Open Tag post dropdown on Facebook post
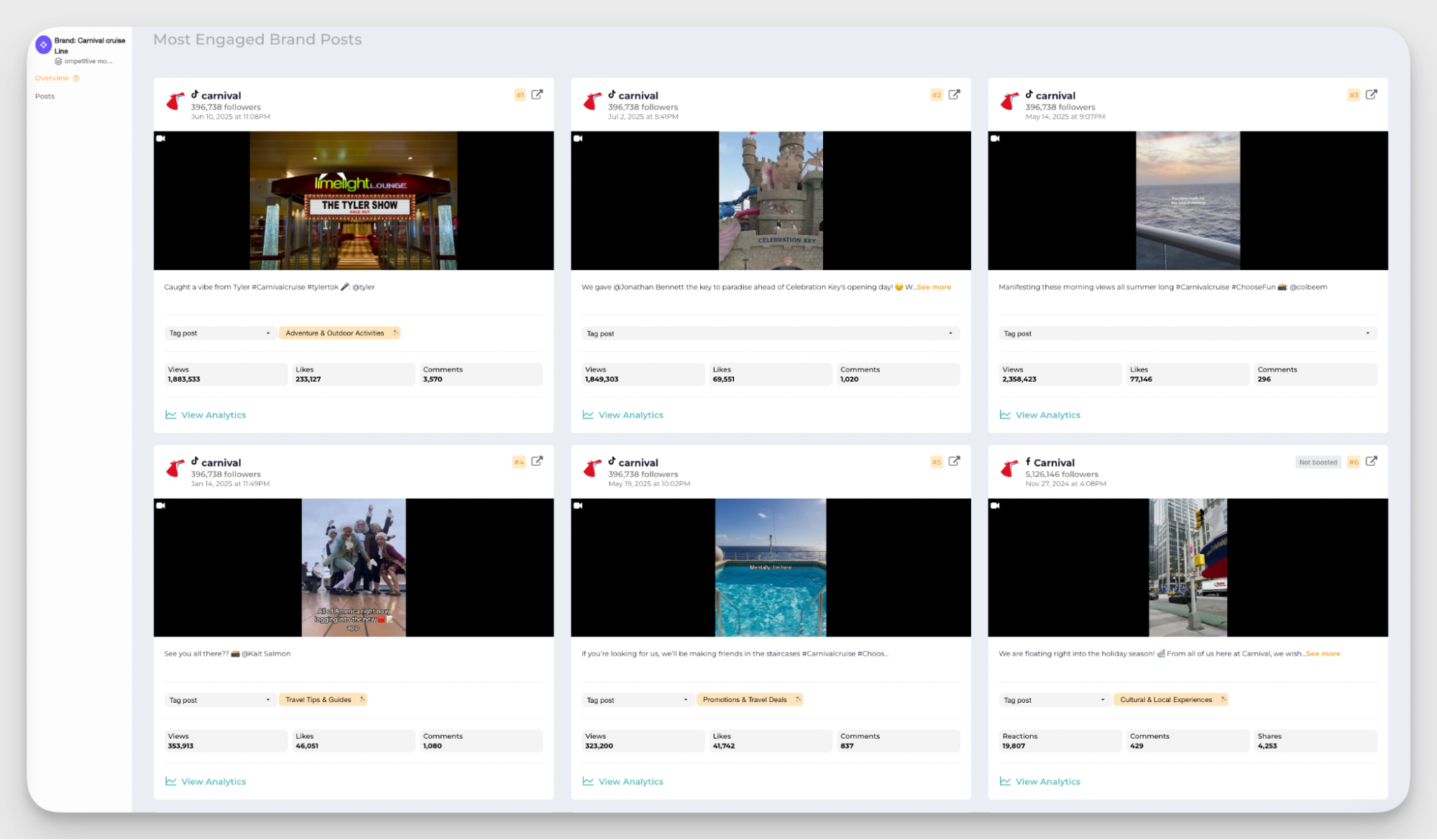1437x840 pixels. (x=1054, y=700)
